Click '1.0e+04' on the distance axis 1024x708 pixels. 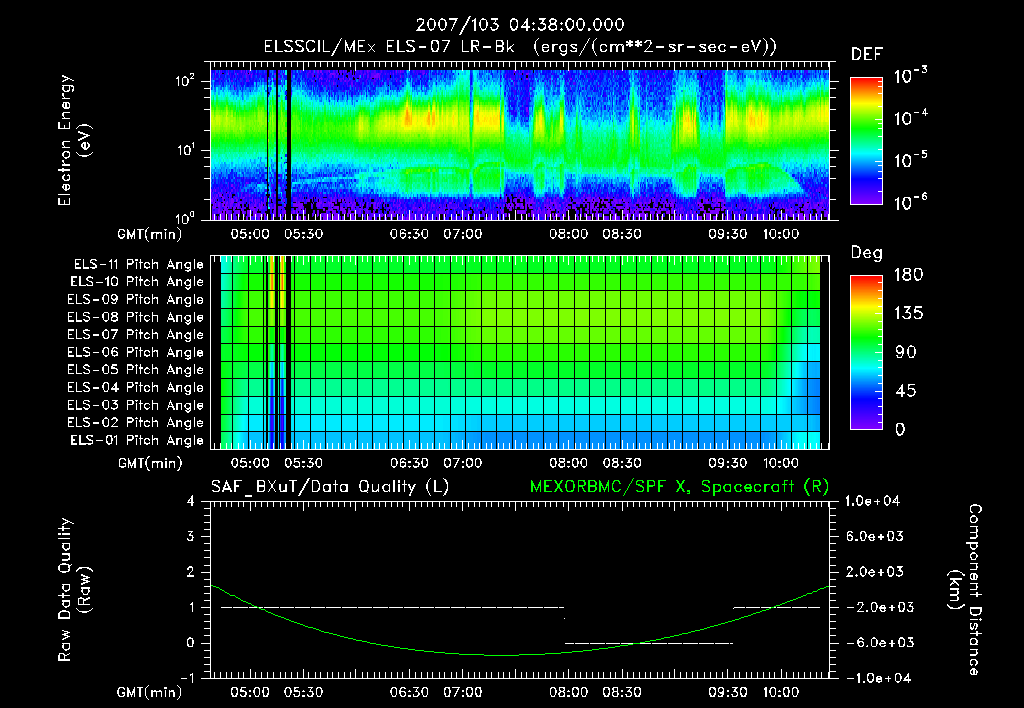coord(872,502)
